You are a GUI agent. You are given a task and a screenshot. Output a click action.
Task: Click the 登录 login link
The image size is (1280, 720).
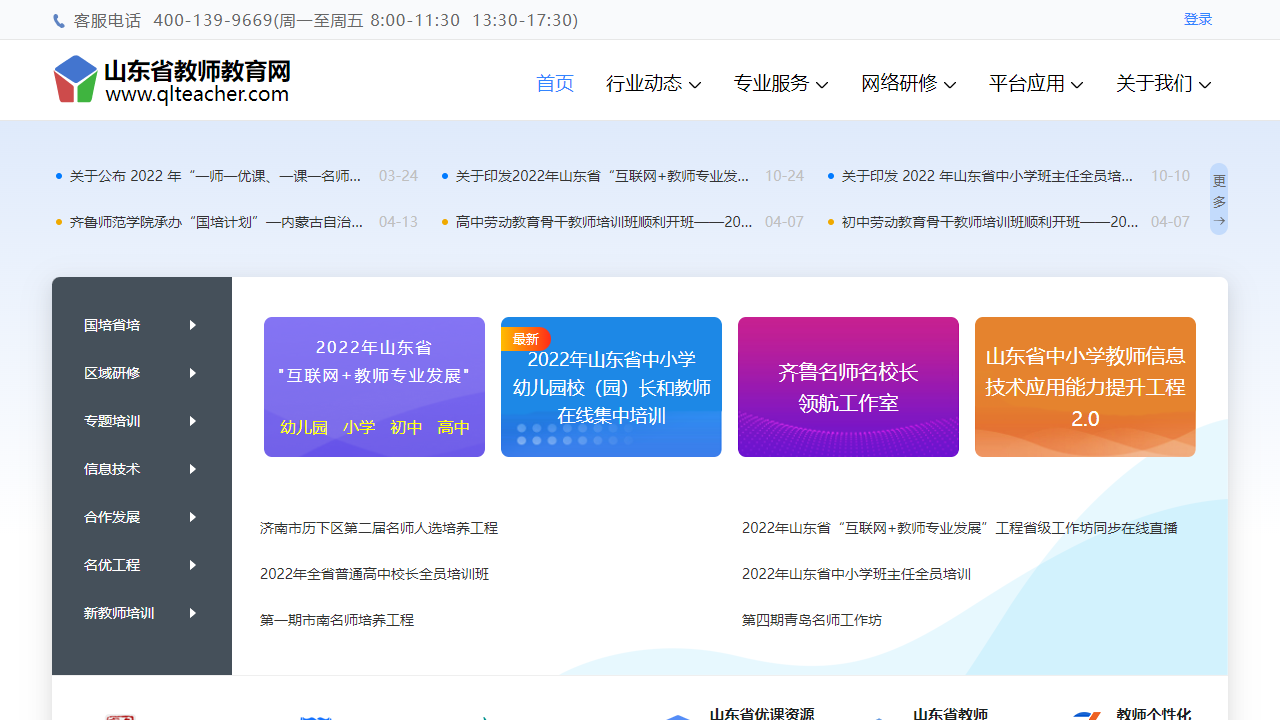tap(1197, 20)
